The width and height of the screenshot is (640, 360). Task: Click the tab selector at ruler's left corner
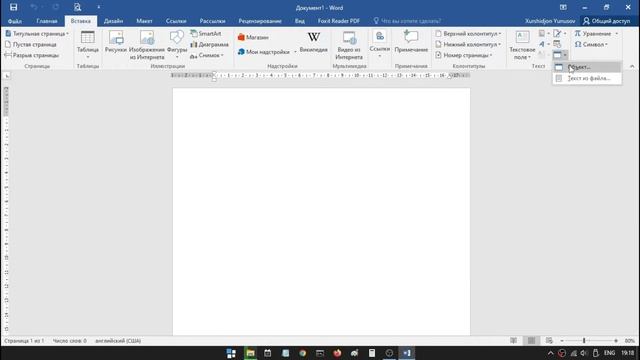click(7, 76)
